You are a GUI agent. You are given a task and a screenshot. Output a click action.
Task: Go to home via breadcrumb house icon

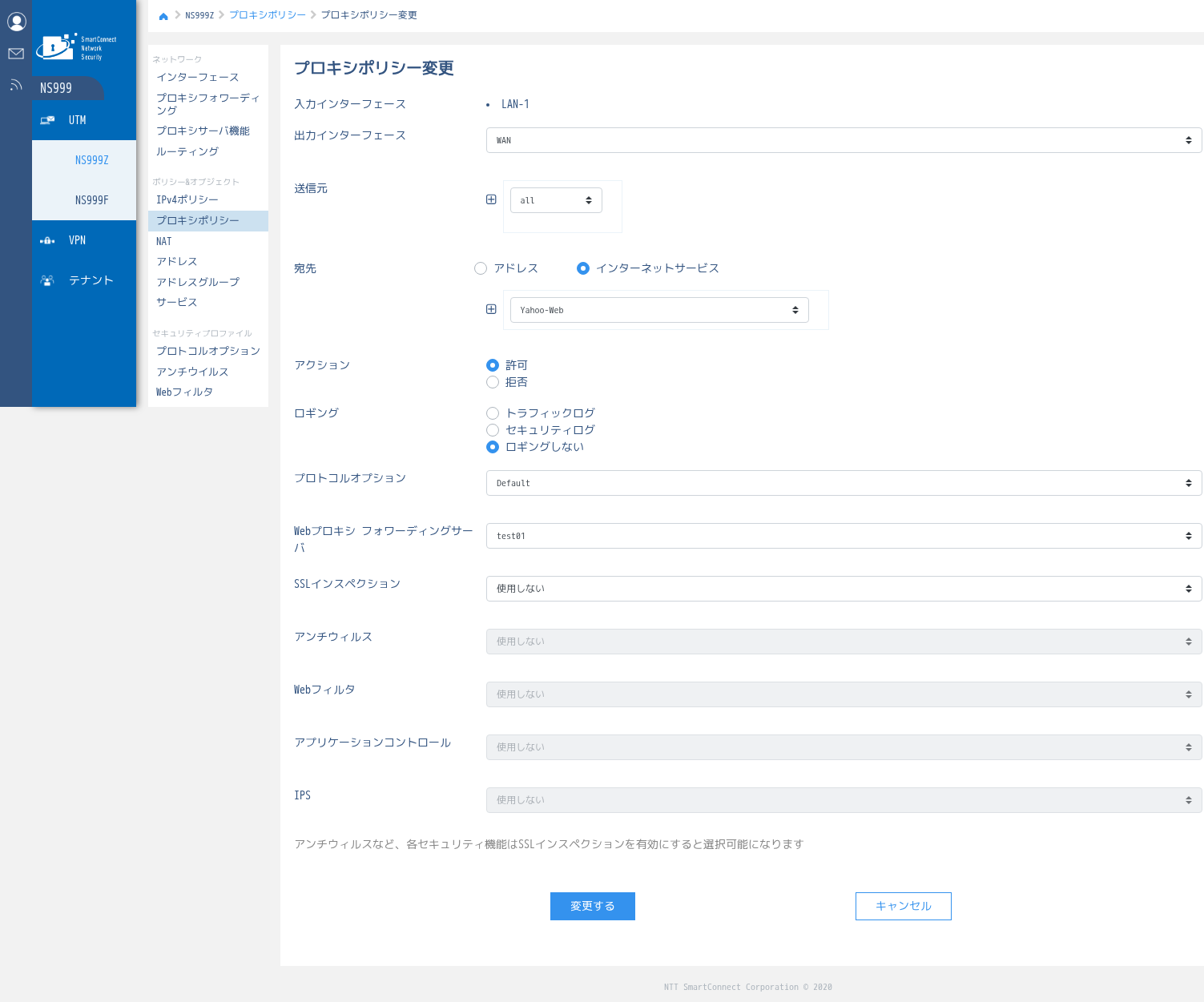click(163, 16)
